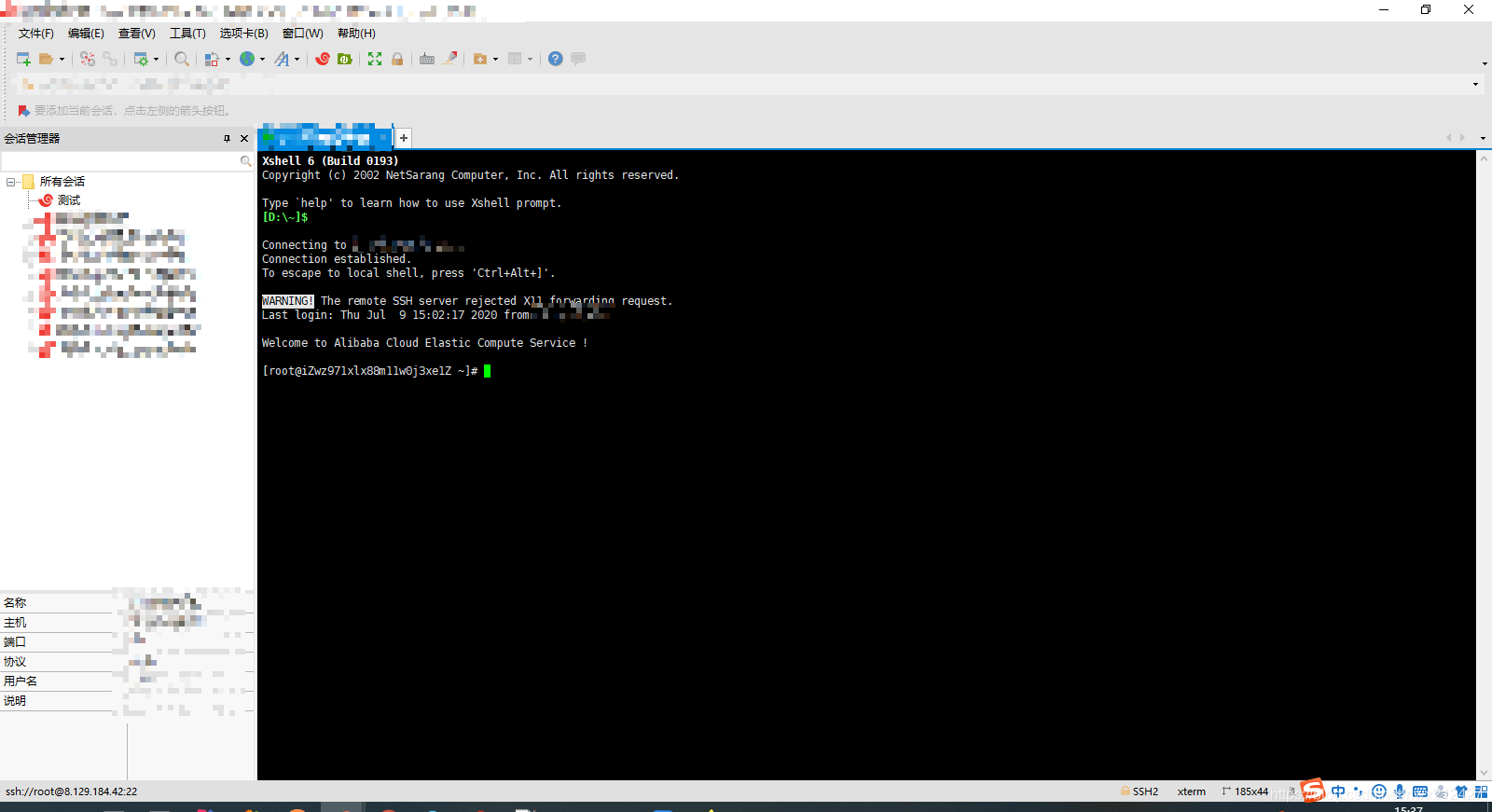
Task: Expand the Properties icon dropdown arrow
Action: (x=156, y=59)
